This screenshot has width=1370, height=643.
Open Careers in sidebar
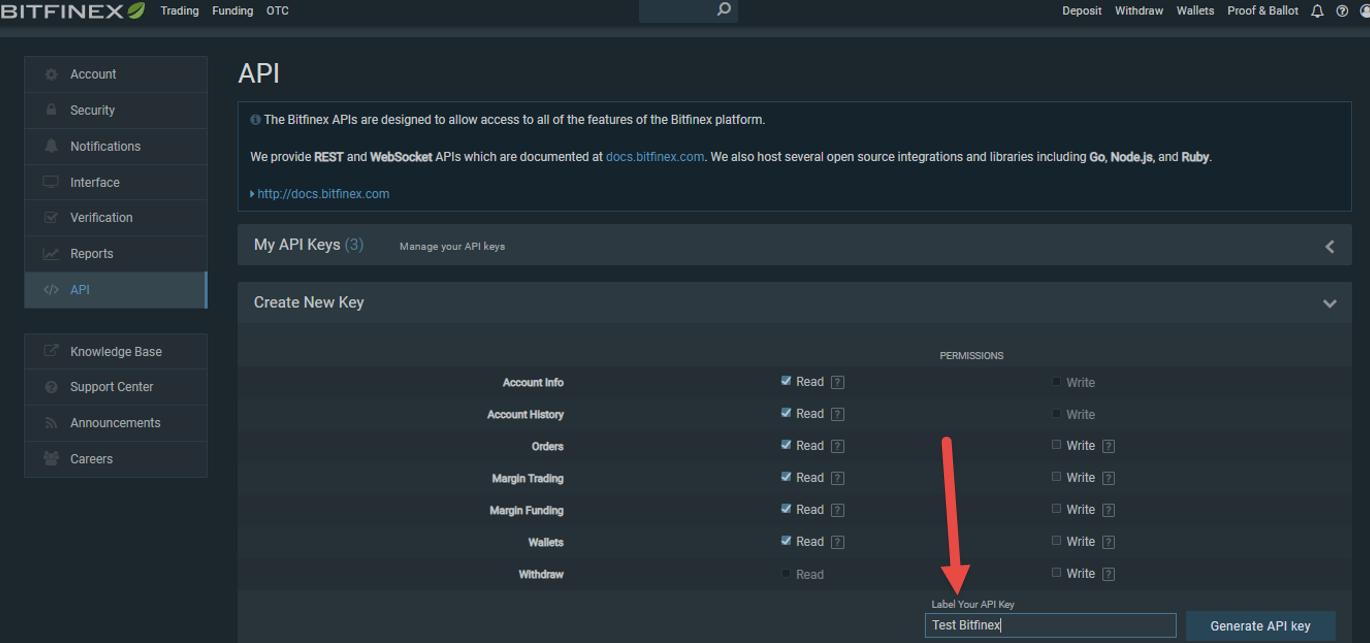116,459
